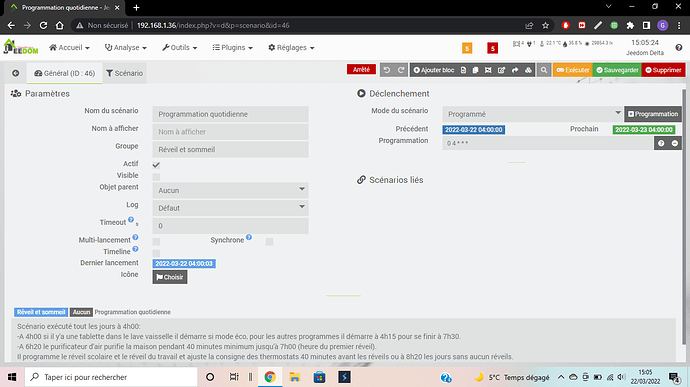Viewport: 690px width, 387px height.
Task: Open the Objet parent dropdown
Action: [231, 190]
